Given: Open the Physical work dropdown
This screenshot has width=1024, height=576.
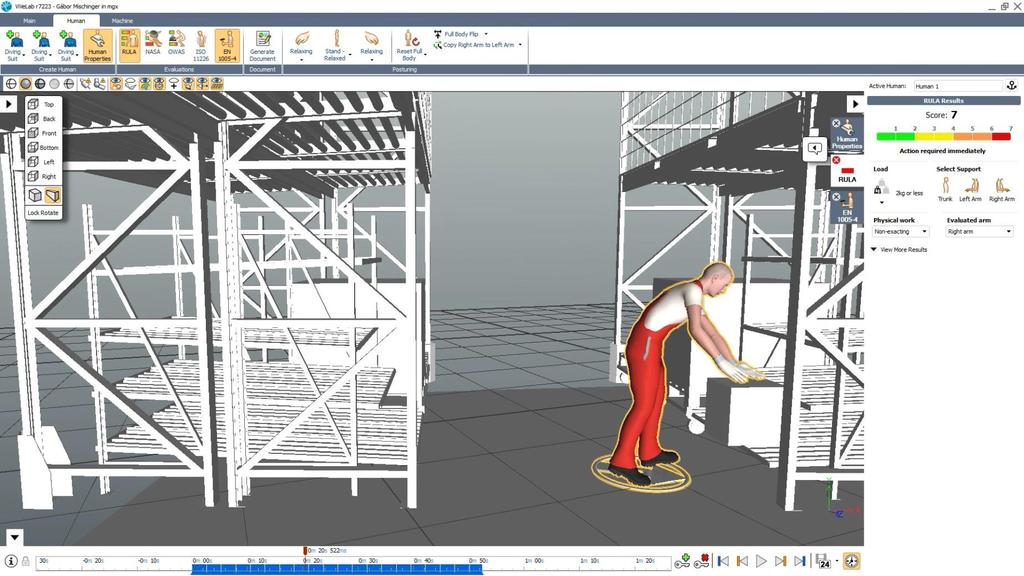Looking at the screenshot, I should click(x=901, y=231).
